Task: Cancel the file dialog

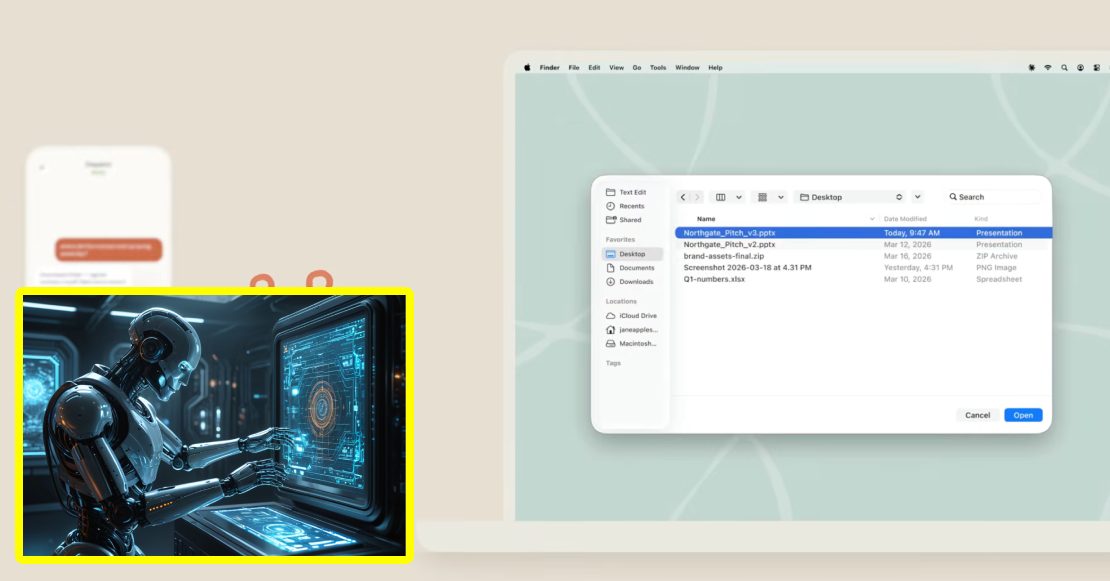Action: [x=976, y=415]
